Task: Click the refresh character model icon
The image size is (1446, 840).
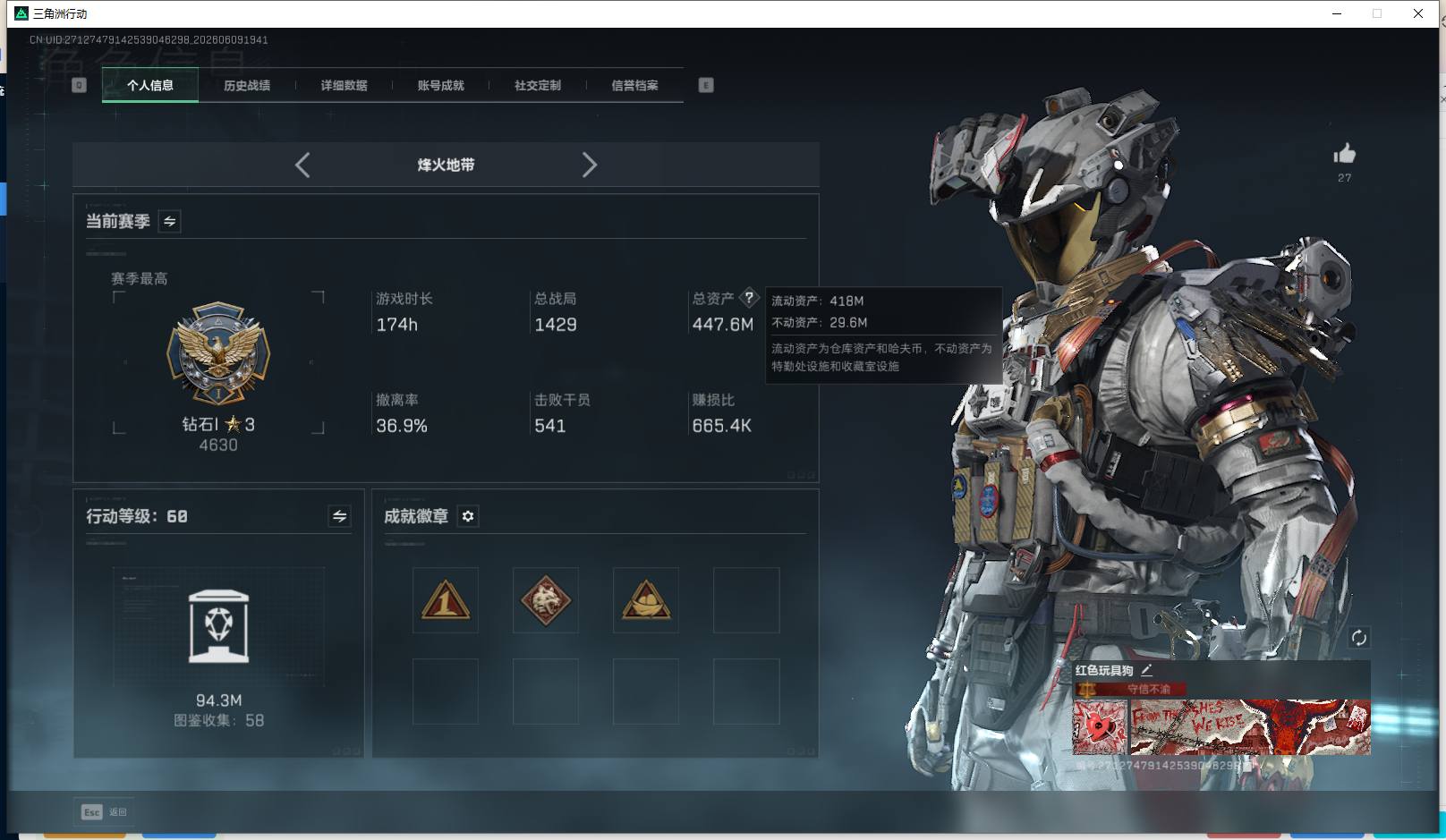Action: [x=1358, y=638]
